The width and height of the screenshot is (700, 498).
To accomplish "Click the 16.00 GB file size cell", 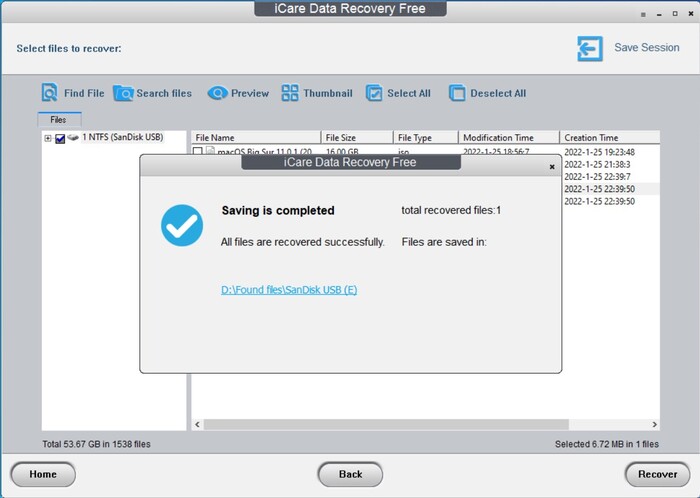I will (342, 151).
